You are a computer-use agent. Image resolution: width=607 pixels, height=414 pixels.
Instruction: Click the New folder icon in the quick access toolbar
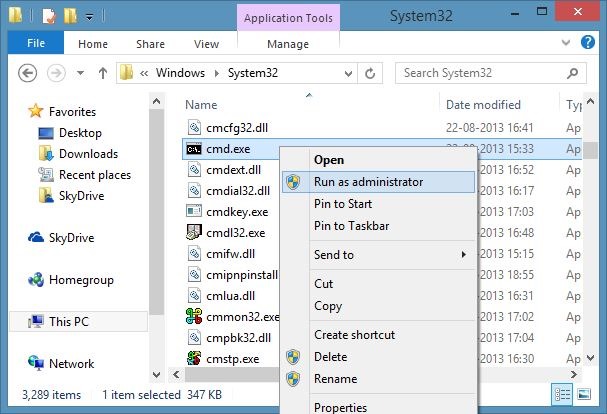coord(70,16)
